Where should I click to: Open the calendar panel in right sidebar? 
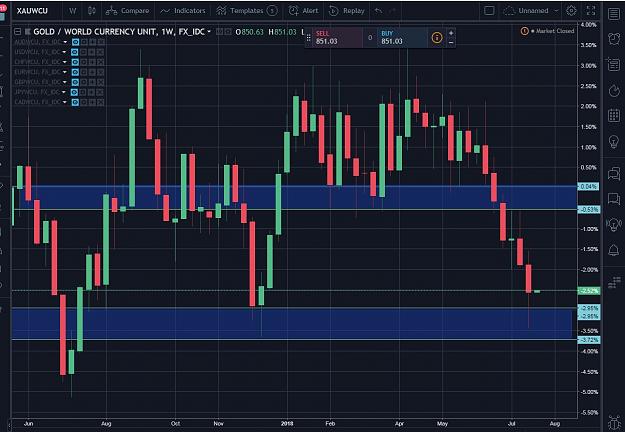click(x=614, y=116)
